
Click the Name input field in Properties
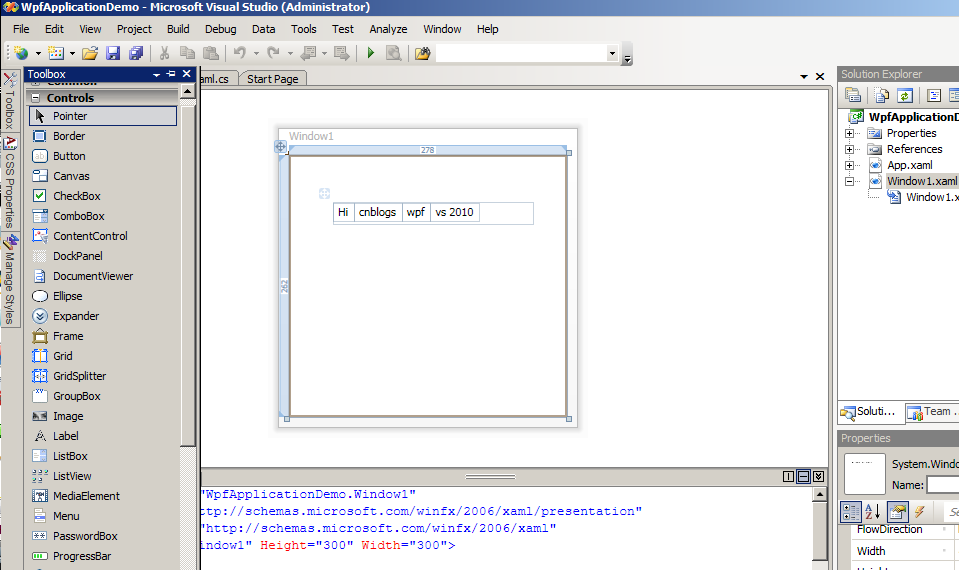[943, 484]
